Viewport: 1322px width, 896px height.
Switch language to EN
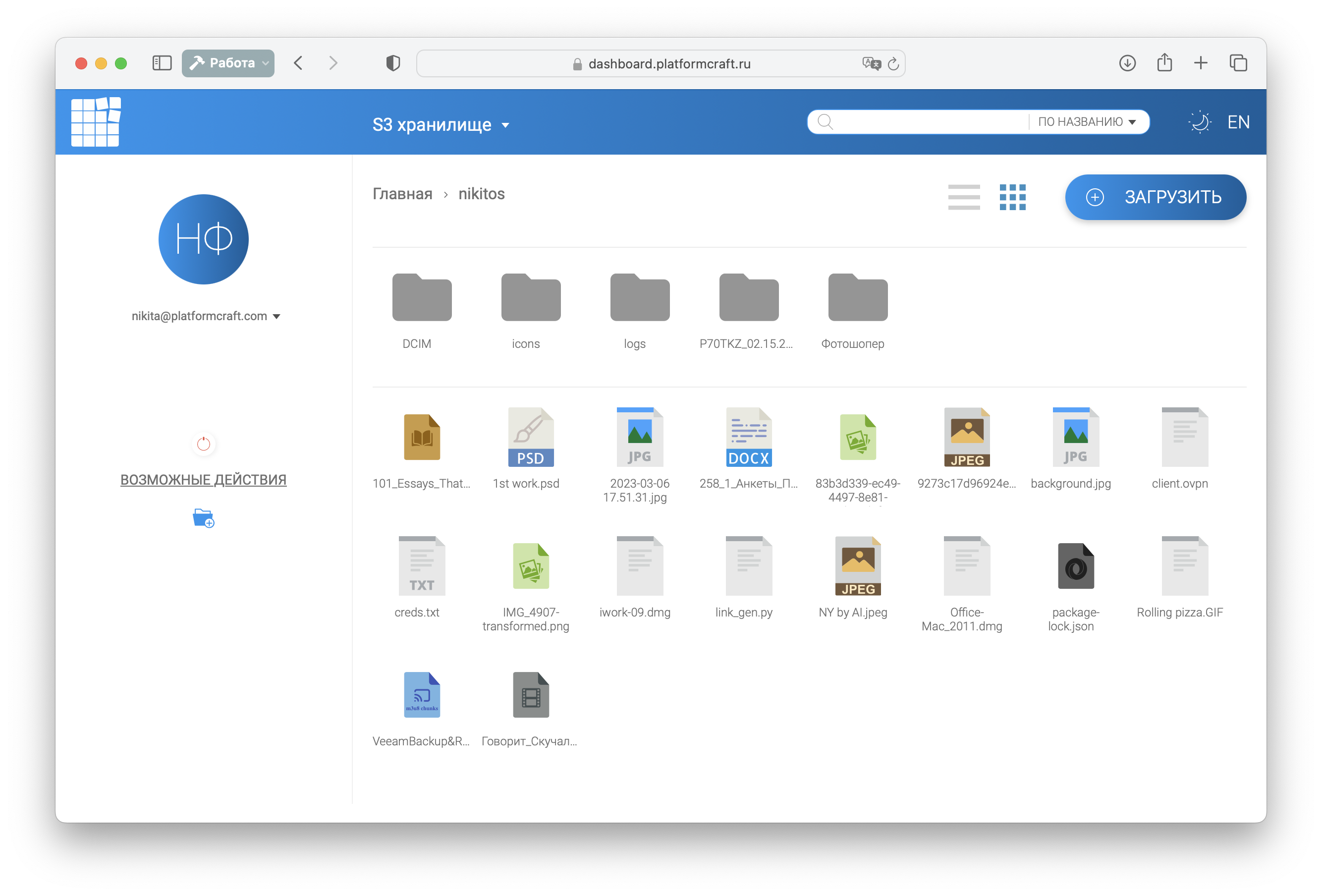click(x=1238, y=122)
